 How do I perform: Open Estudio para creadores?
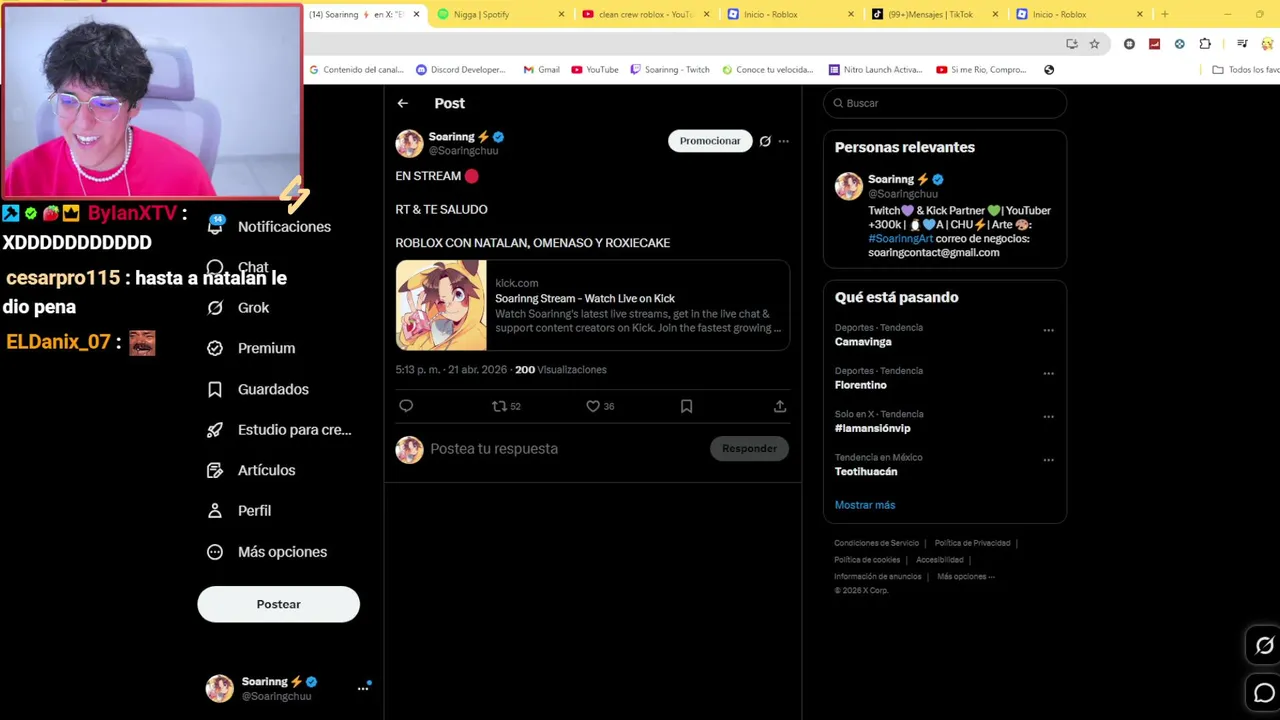(x=279, y=430)
